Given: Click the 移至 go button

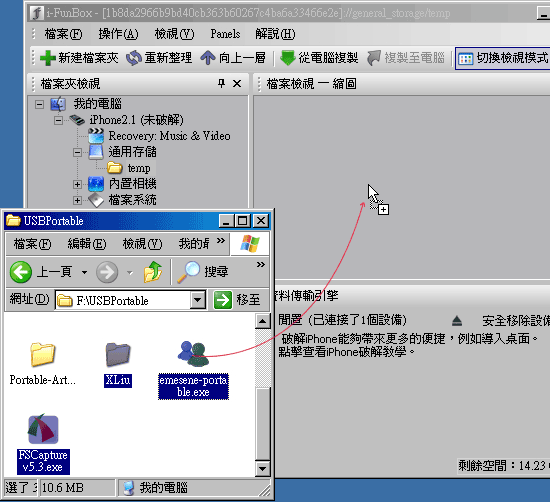Looking at the screenshot, I should 237,300.
